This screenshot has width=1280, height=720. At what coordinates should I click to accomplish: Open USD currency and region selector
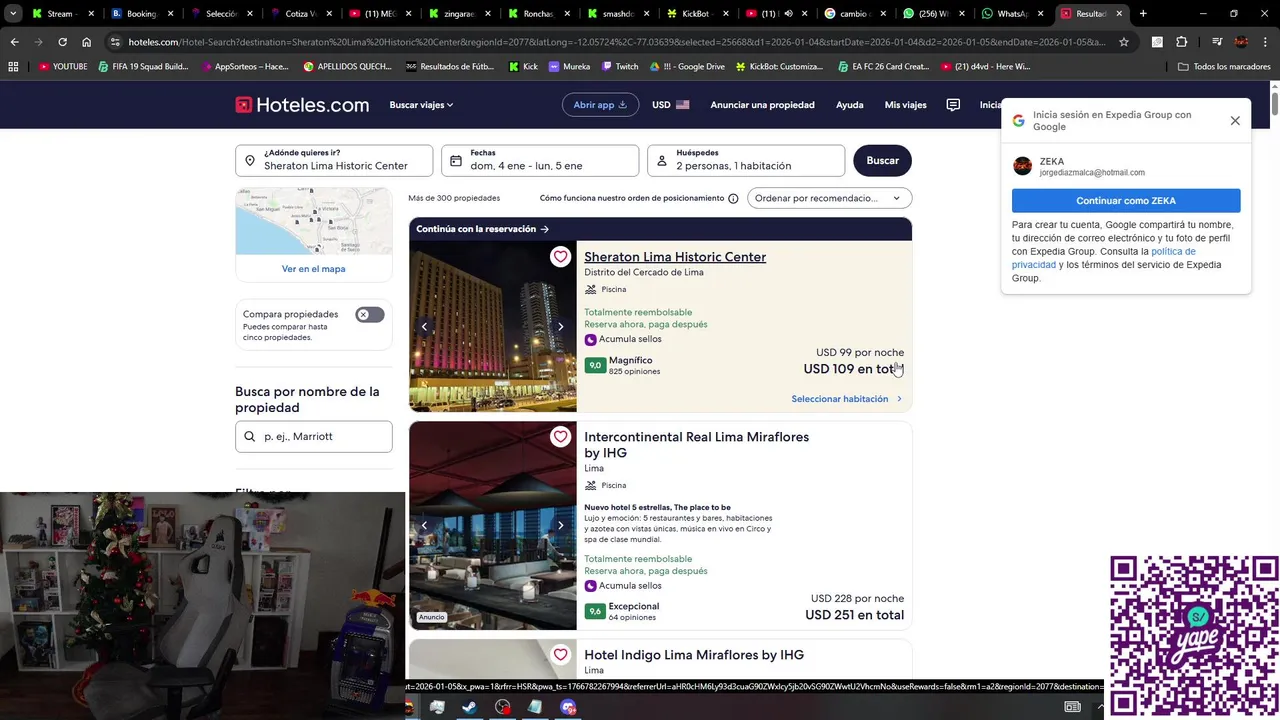tap(671, 105)
